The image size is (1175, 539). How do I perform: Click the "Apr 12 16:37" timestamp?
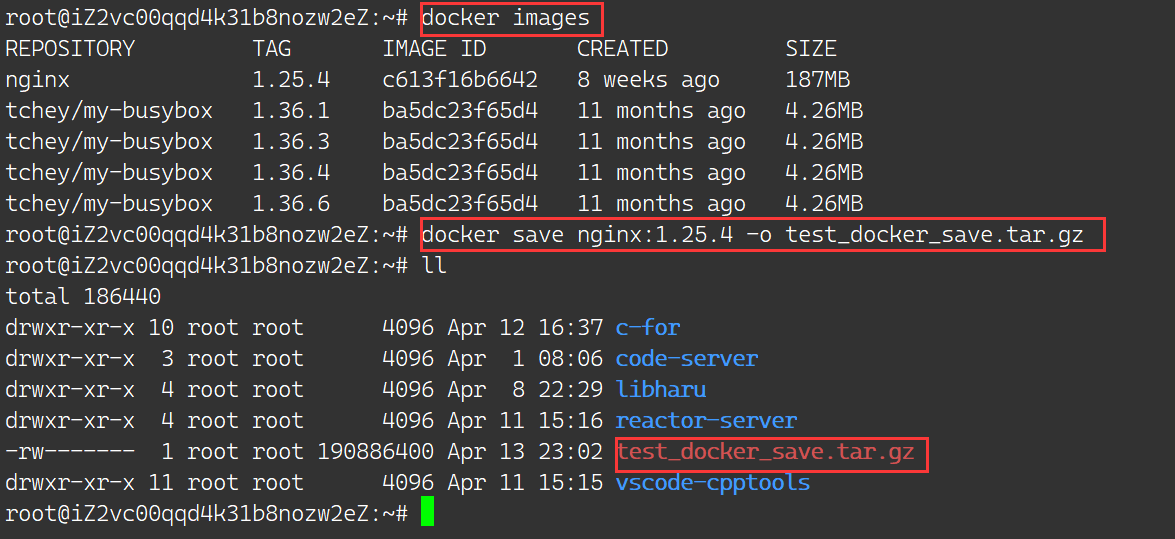525,328
